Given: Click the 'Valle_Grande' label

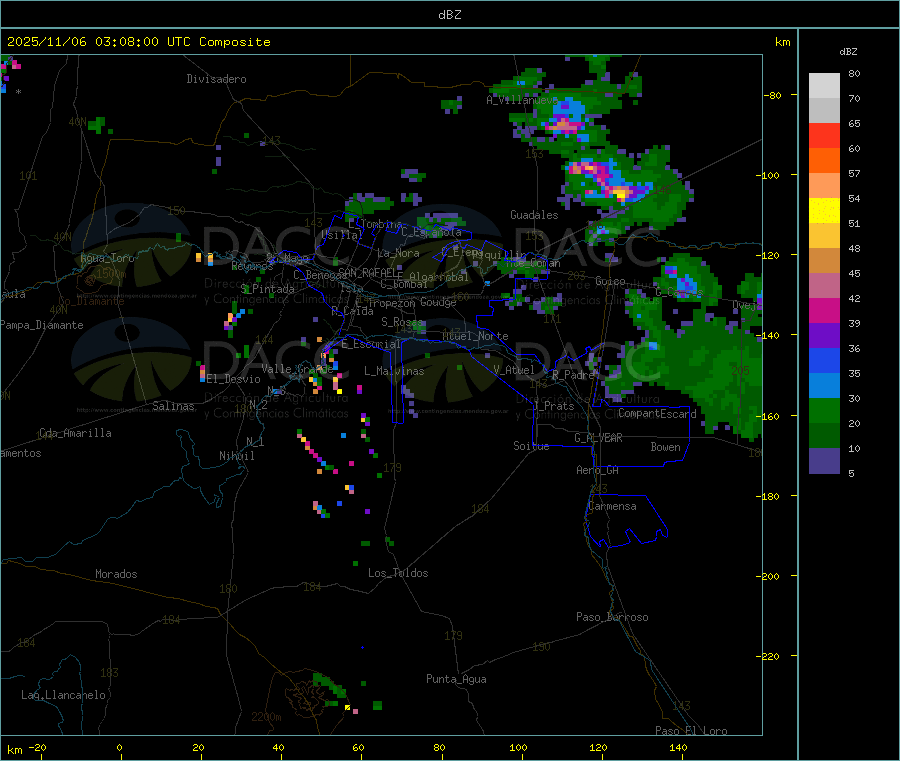Looking at the screenshot, I should click(x=297, y=369).
